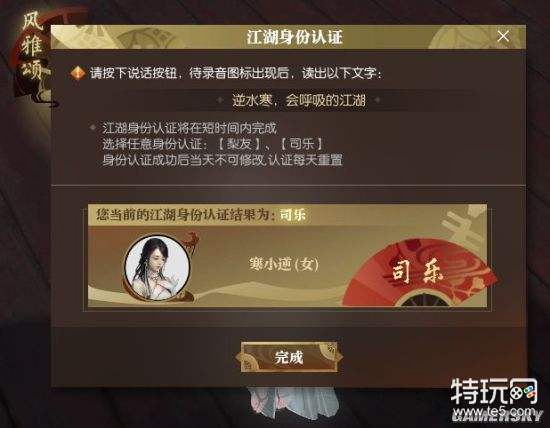Close the 江湖身份认证 dialog with X

click(503, 36)
